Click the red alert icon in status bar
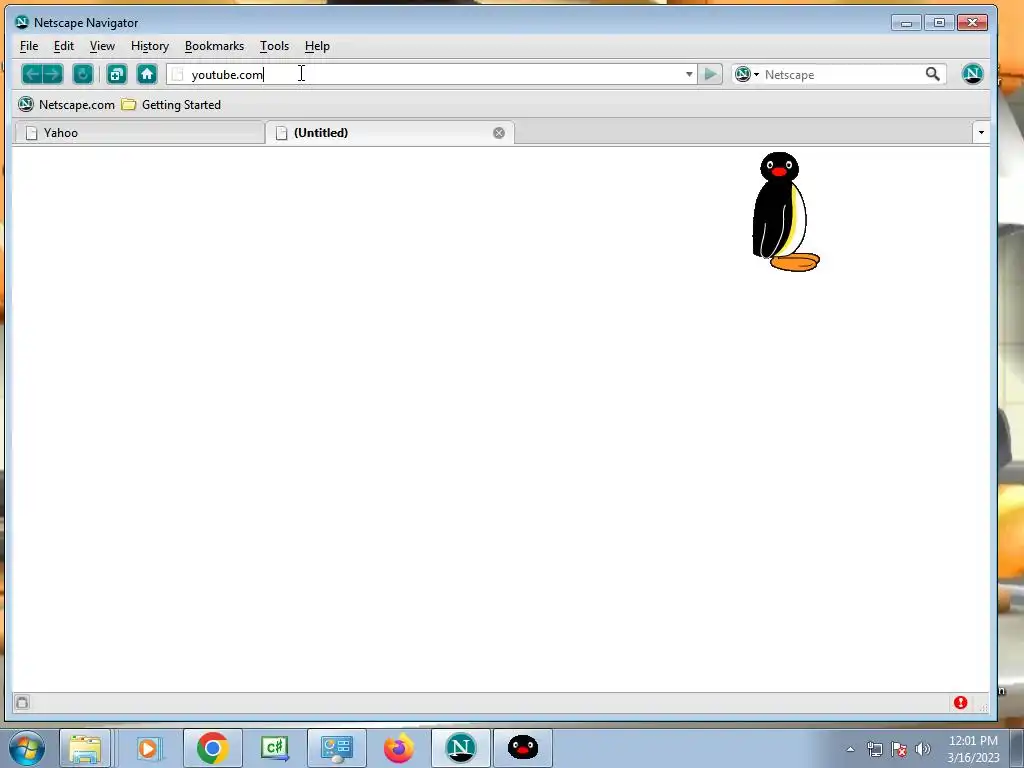Image resolution: width=1024 pixels, height=768 pixels. [x=960, y=703]
